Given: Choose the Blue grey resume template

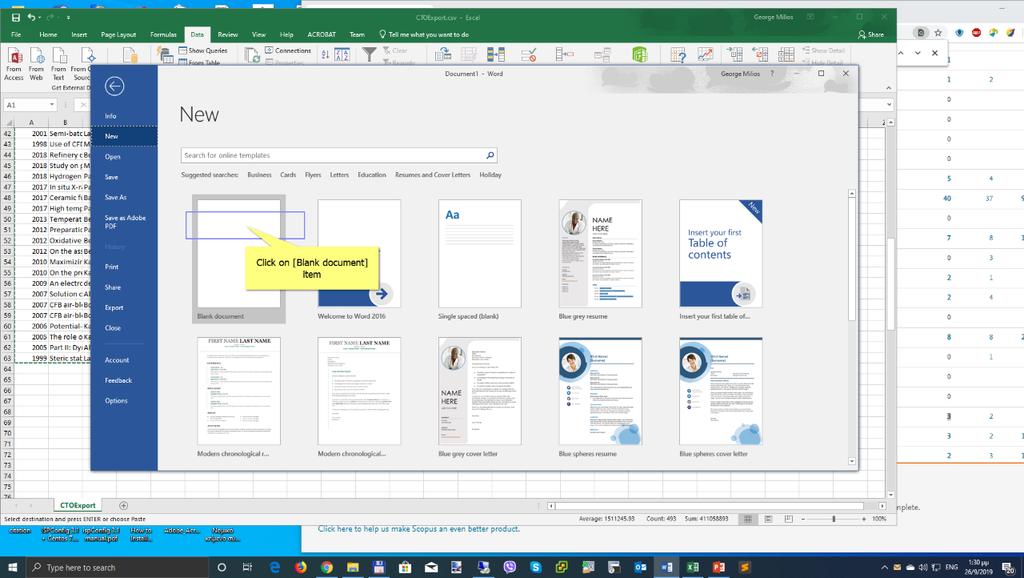Looking at the screenshot, I should [x=600, y=259].
